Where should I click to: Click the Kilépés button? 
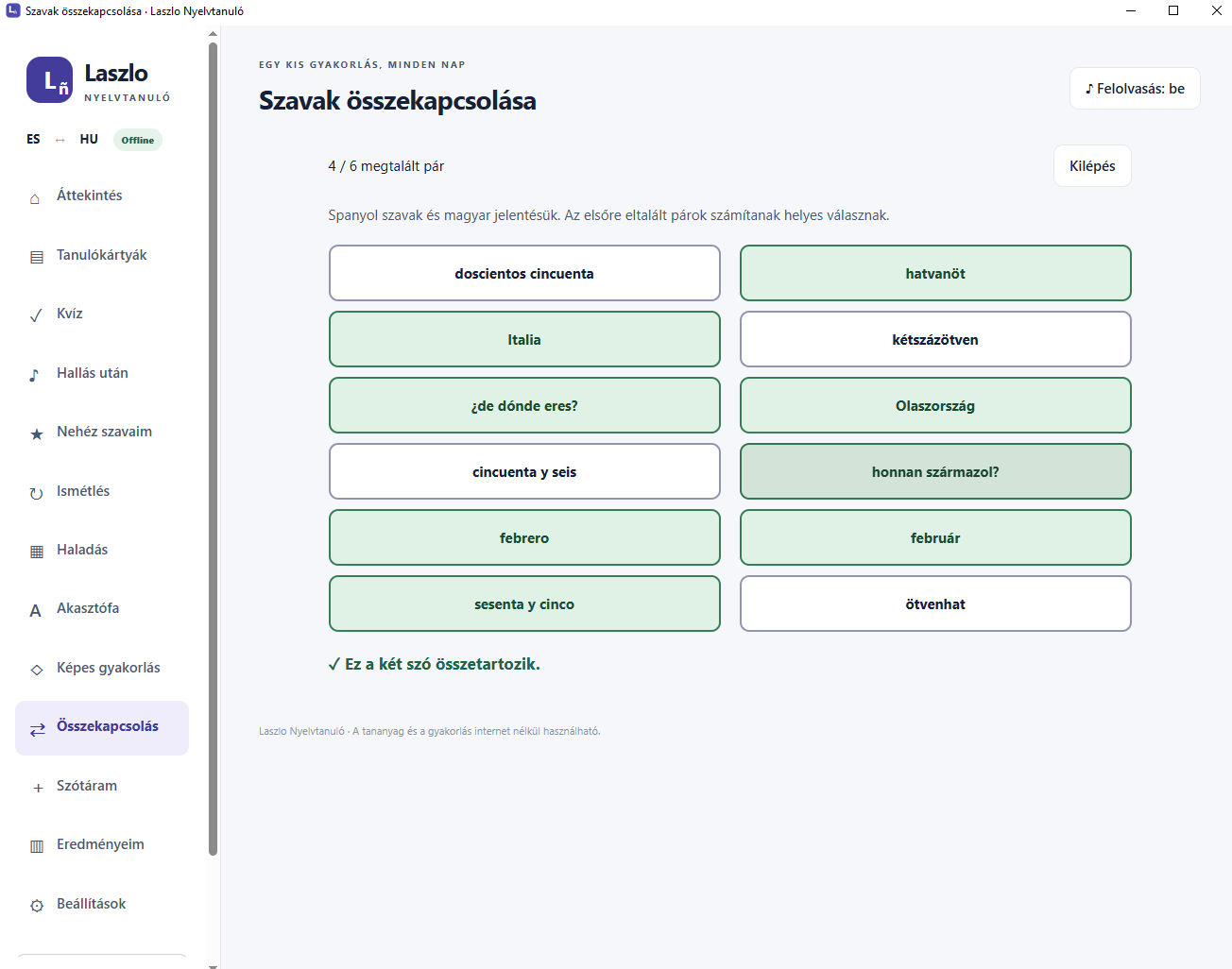point(1092,166)
